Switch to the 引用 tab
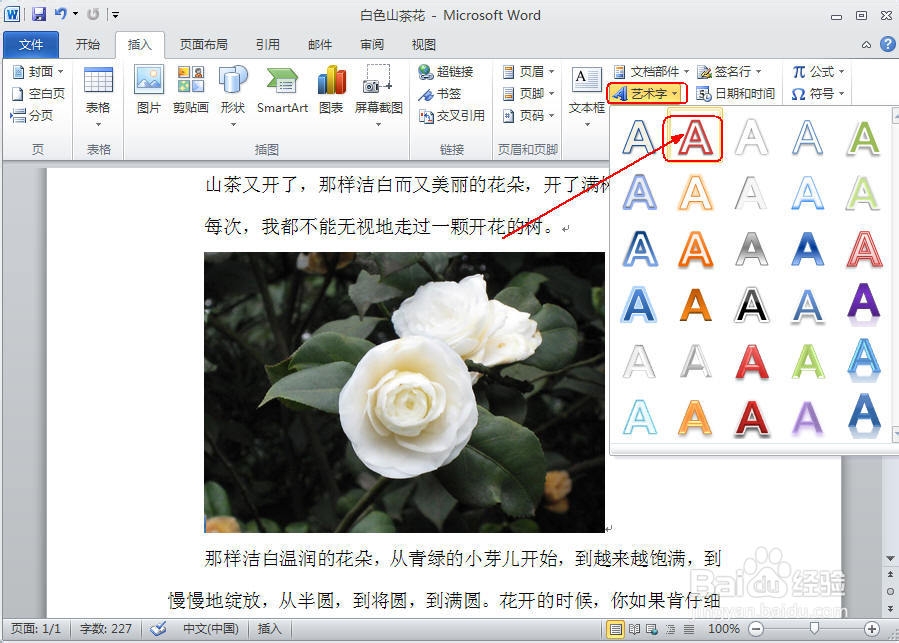This screenshot has height=643, width=899. click(268, 44)
